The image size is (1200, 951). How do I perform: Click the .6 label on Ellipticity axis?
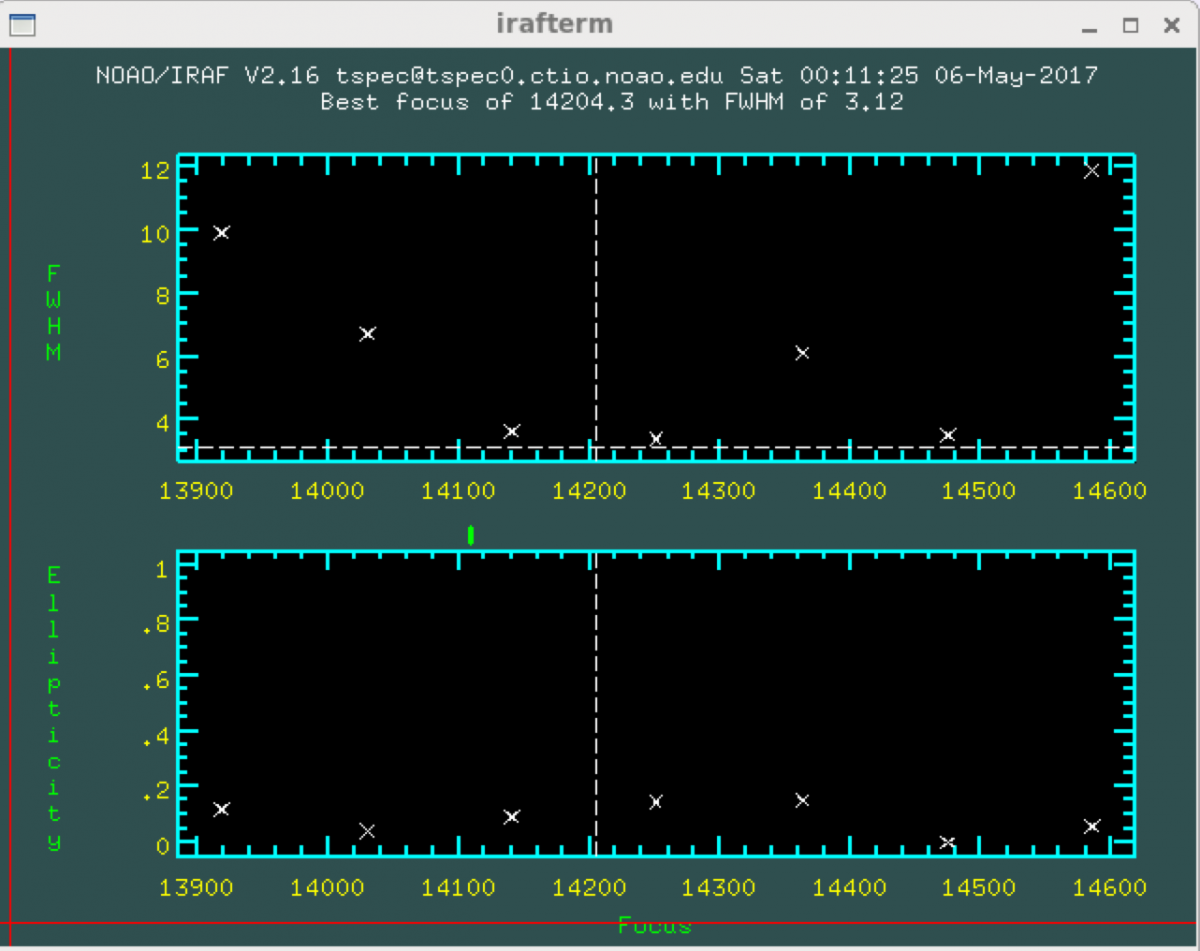point(155,679)
